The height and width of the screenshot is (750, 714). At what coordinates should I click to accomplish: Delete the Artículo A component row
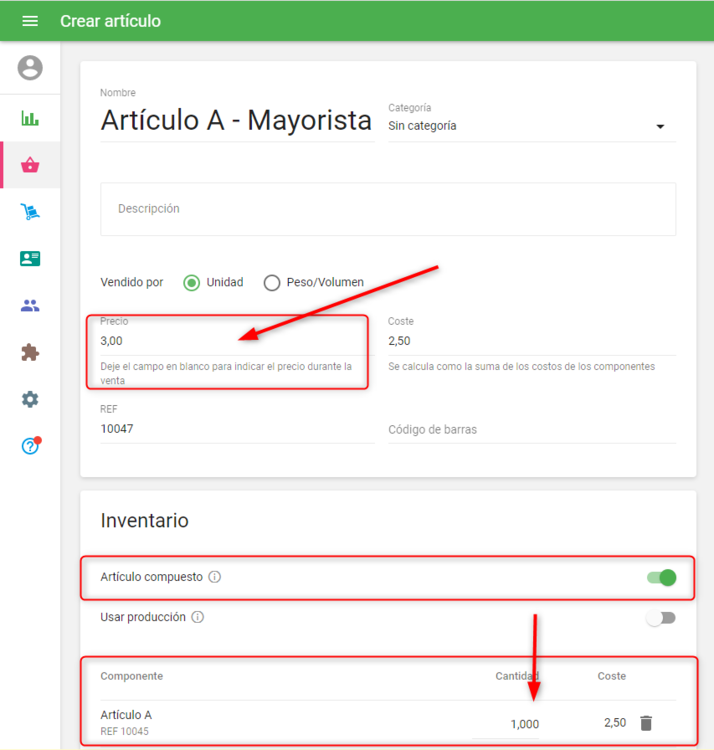(646, 723)
